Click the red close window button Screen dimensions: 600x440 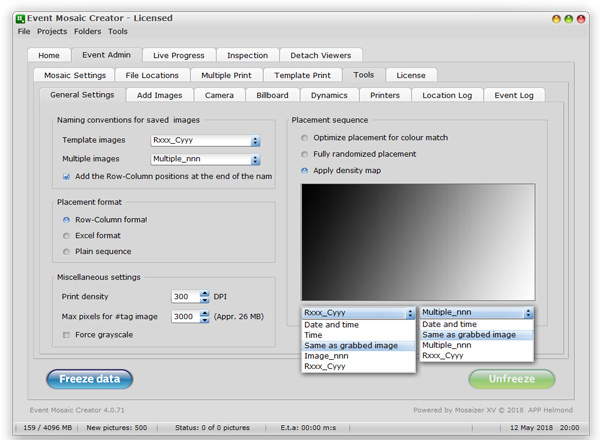pyautogui.click(x=581, y=19)
